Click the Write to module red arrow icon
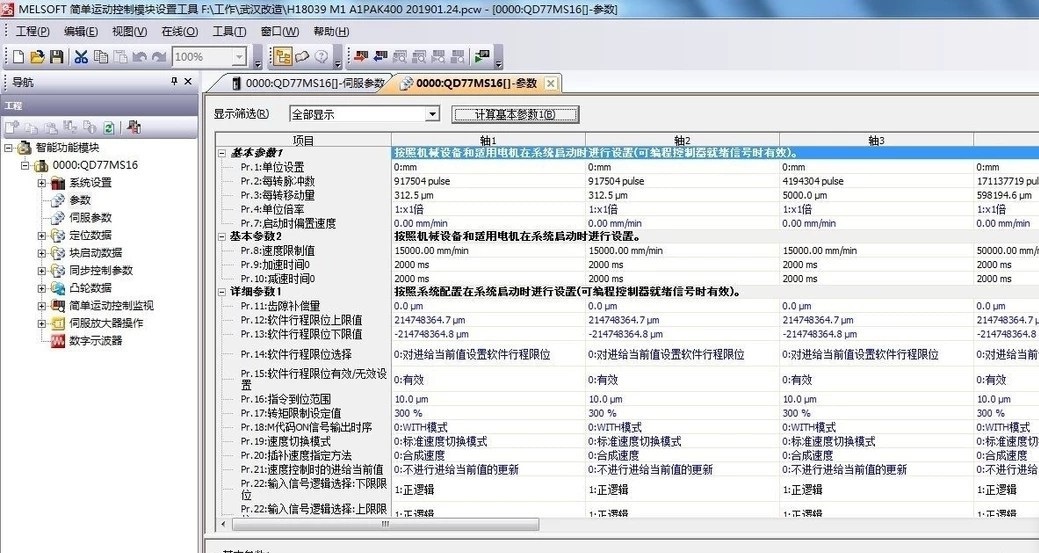1039x553 pixels. click(x=360, y=57)
